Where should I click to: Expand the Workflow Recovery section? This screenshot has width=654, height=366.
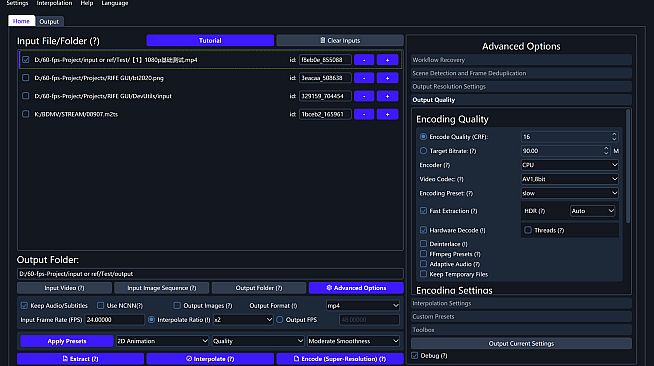tap(521, 60)
